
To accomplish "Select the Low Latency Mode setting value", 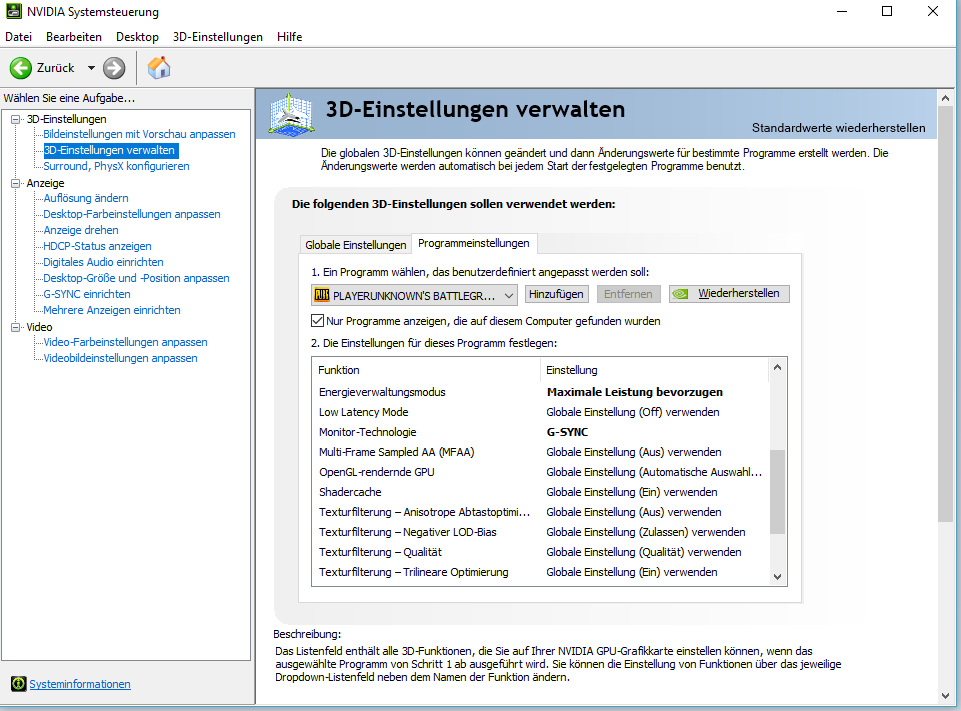I will [x=632, y=412].
